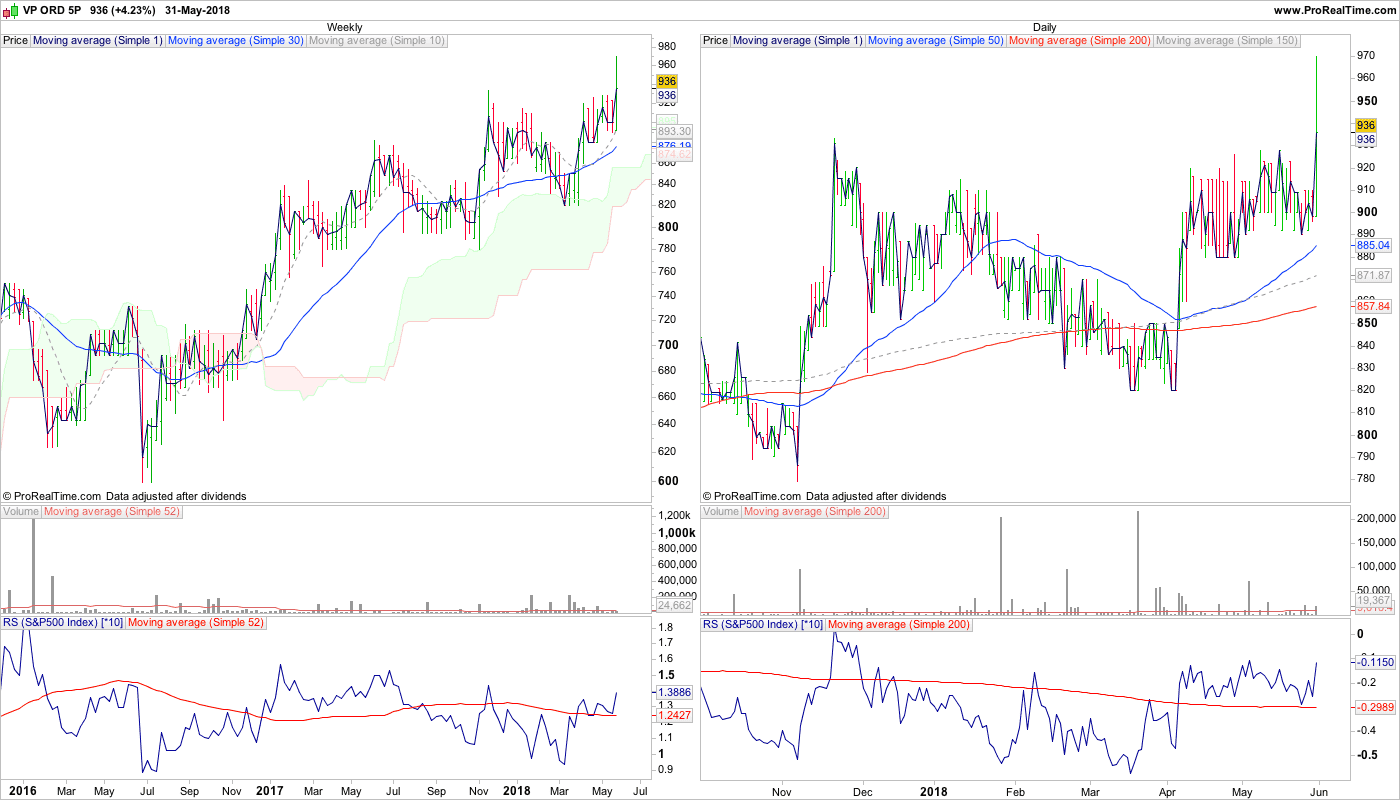
Task: Click the 936 (+4.23%) quote in the header
Action: (121, 10)
